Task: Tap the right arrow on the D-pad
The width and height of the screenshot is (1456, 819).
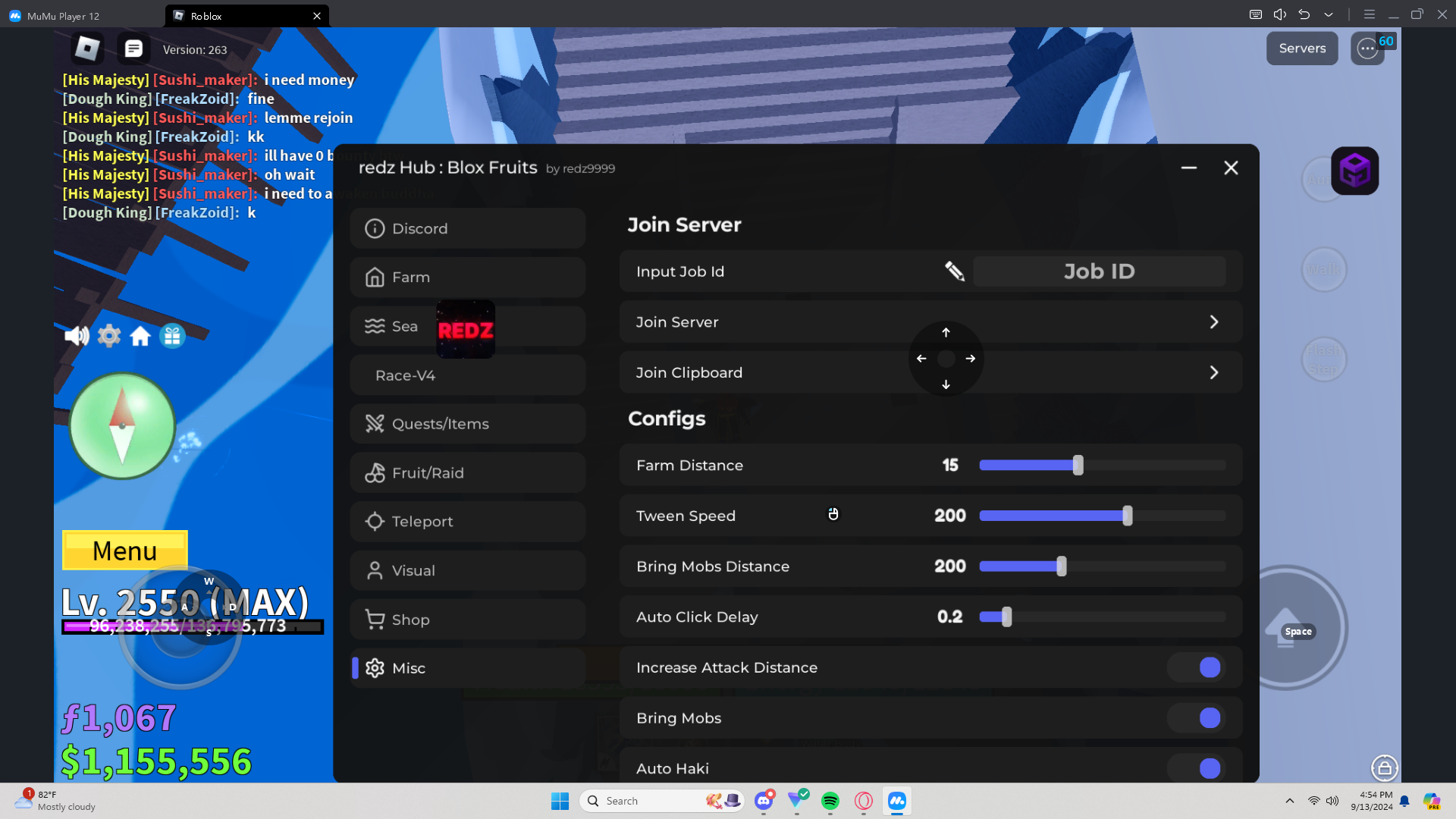Action: 971,359
